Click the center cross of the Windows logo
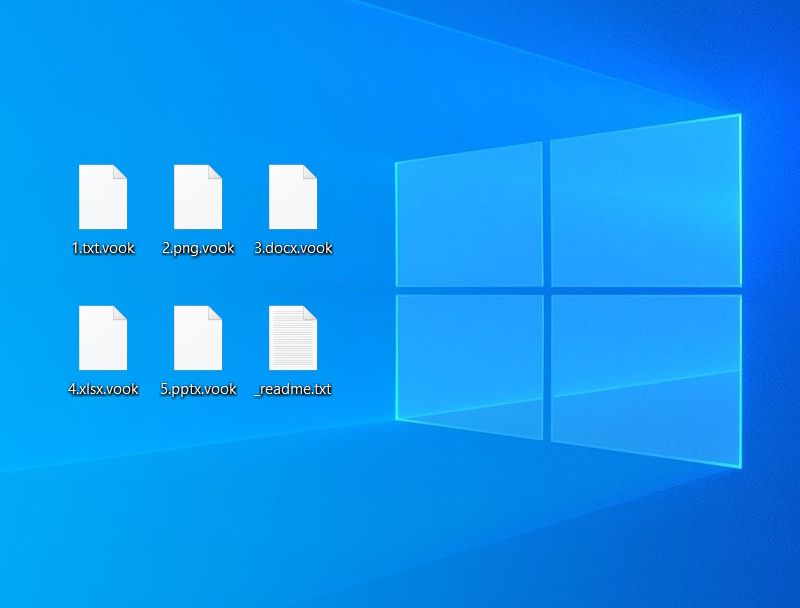This screenshot has height=608, width=800. [547, 290]
